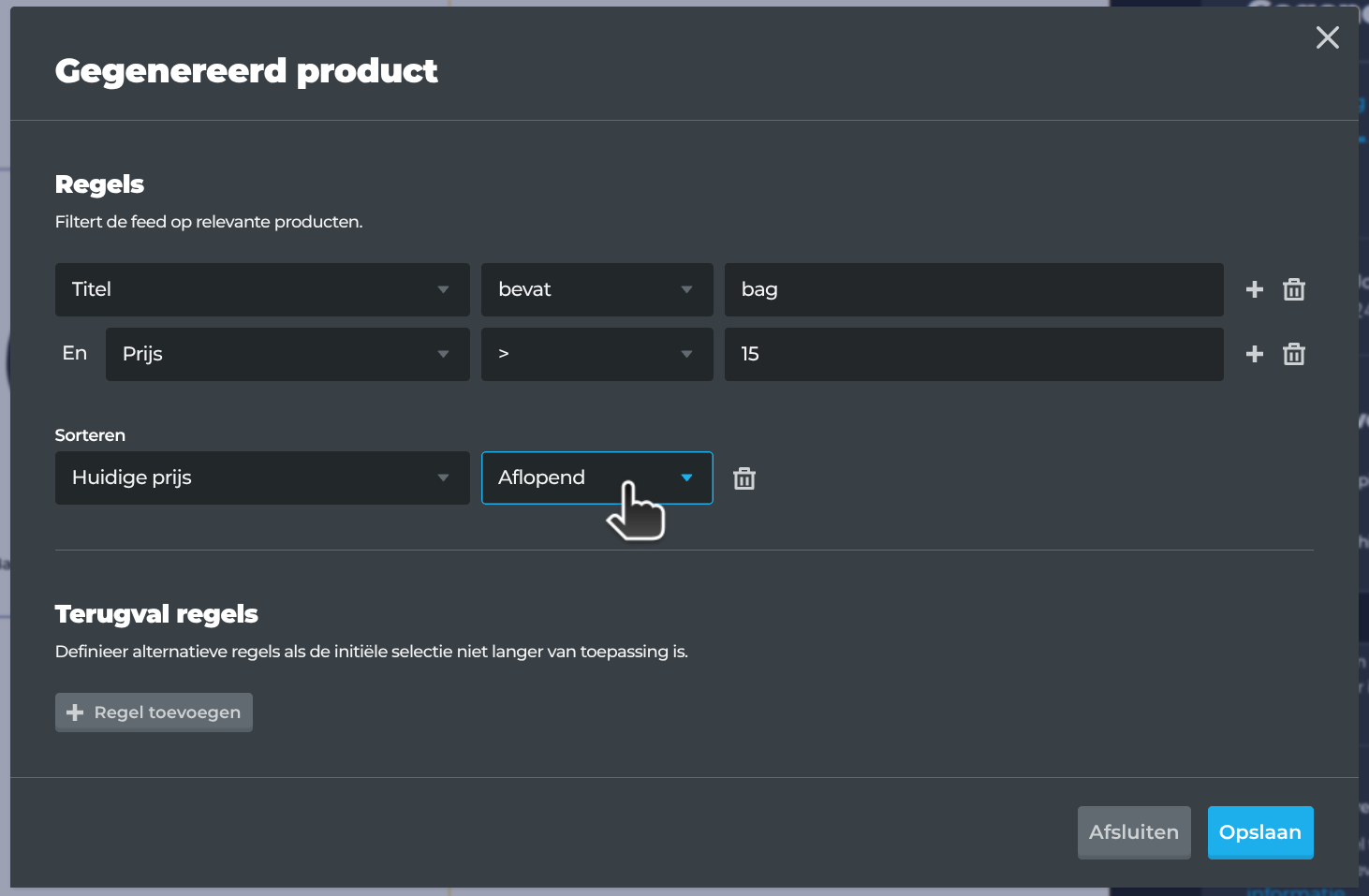Delete the Titel bevat bag rule

(x=1294, y=289)
